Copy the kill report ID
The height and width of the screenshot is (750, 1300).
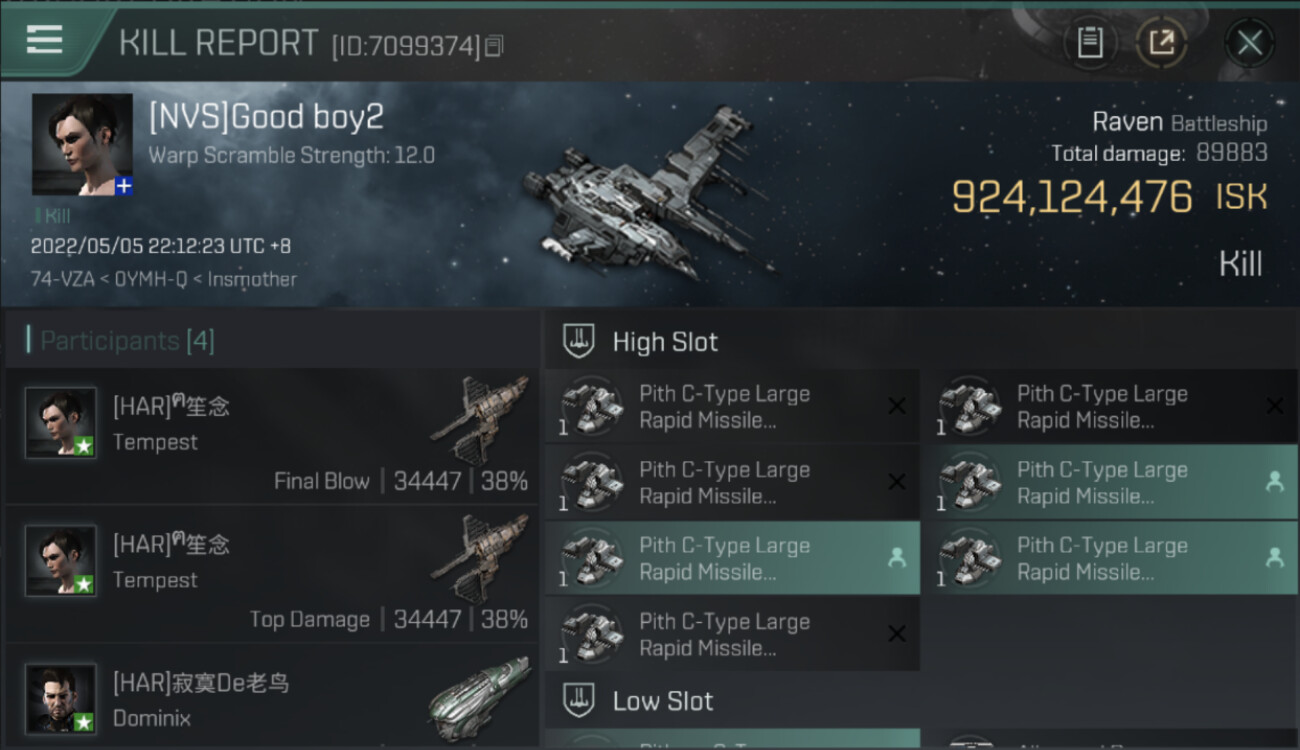click(494, 46)
